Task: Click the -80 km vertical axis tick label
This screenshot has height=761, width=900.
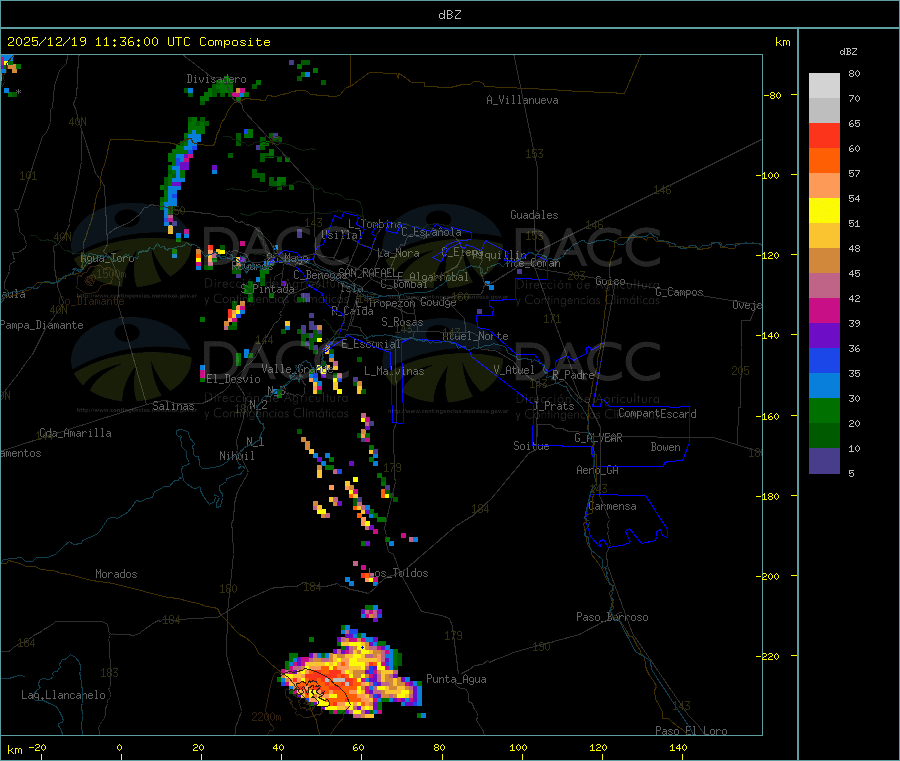Action: pyautogui.click(x=773, y=95)
